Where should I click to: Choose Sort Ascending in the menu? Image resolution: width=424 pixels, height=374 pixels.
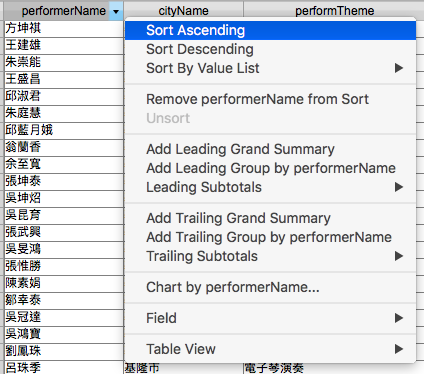pyautogui.click(x=270, y=30)
